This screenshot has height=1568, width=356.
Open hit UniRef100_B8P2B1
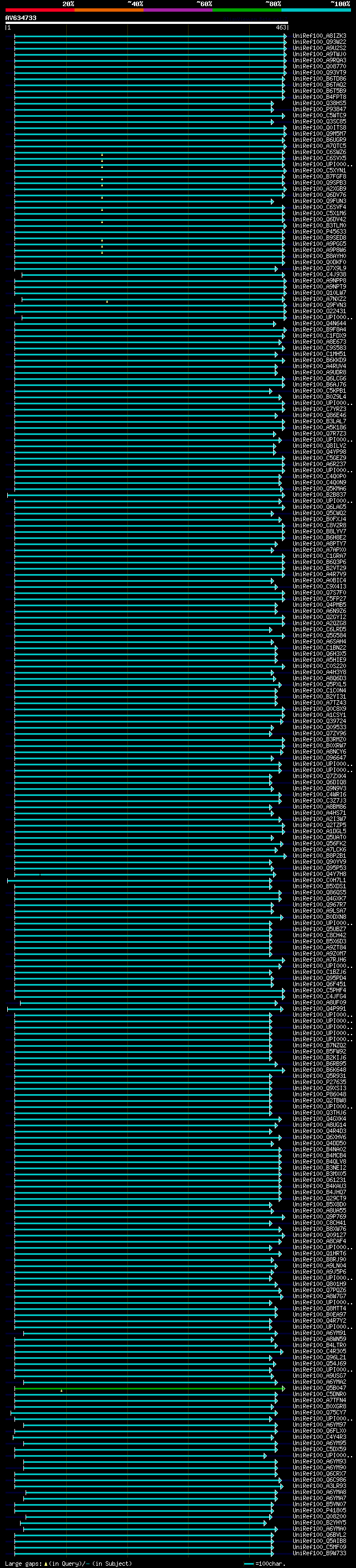tap(319, 856)
